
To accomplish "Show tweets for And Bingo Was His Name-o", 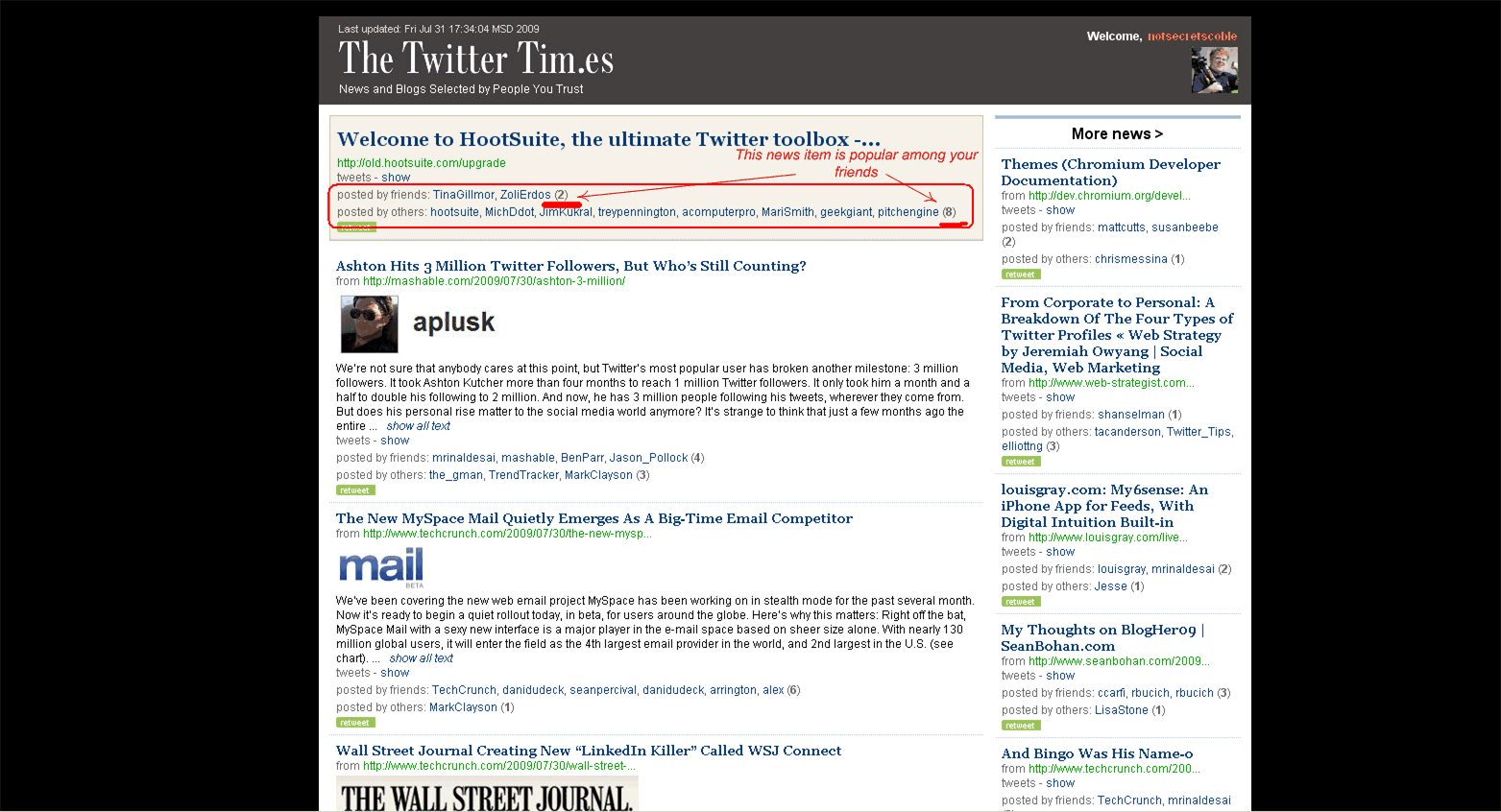I will 1060,783.
